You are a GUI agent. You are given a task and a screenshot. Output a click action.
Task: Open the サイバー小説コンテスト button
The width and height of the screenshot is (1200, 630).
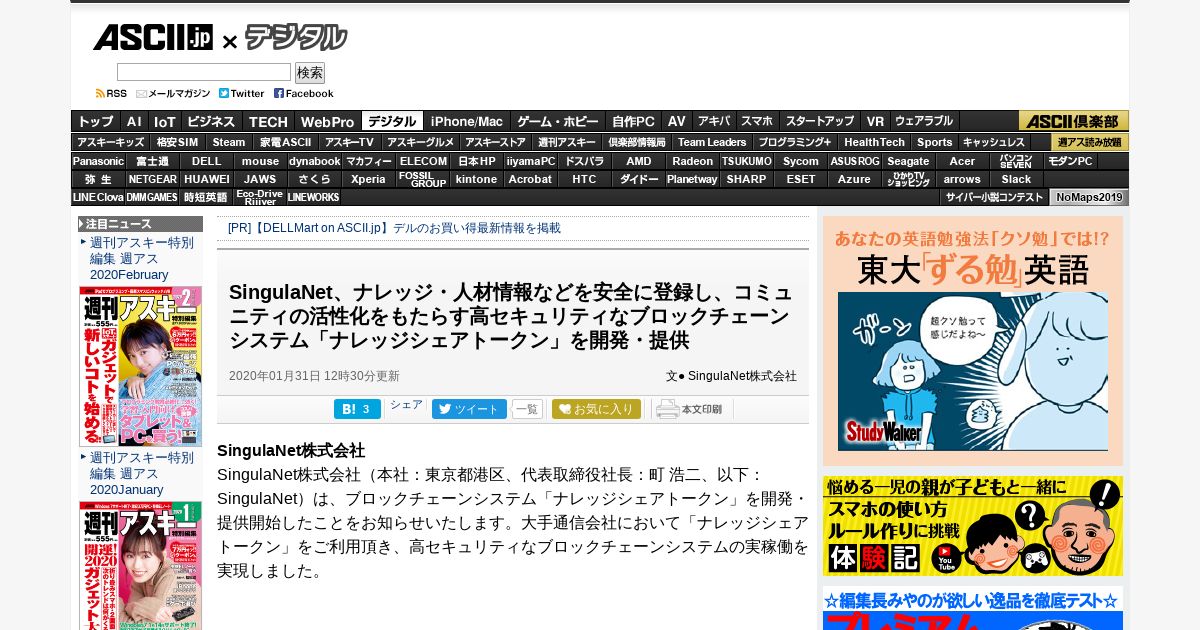(x=994, y=197)
